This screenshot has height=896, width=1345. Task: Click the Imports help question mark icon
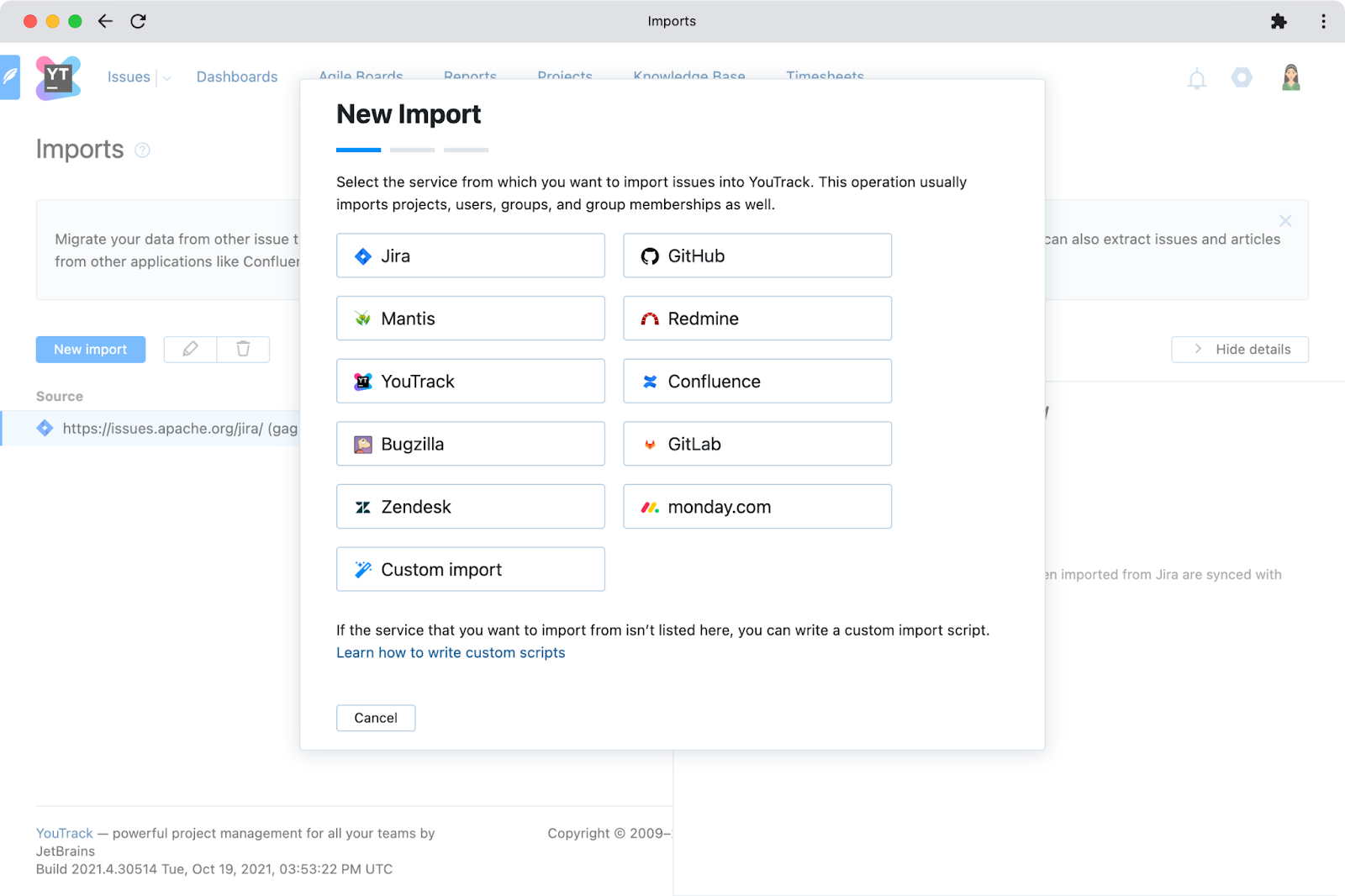[143, 150]
